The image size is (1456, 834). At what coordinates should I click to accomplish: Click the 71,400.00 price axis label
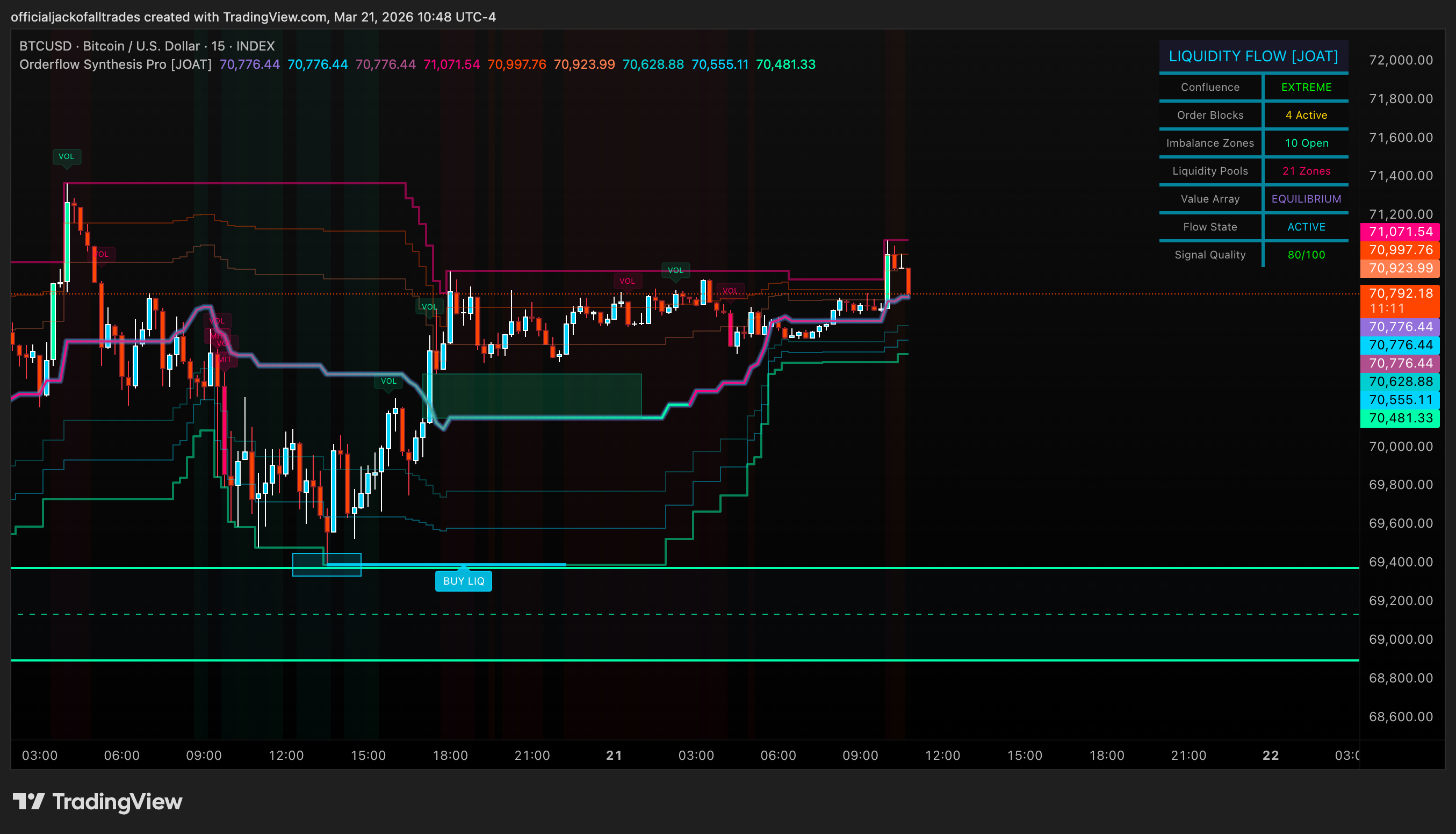pos(1401,176)
